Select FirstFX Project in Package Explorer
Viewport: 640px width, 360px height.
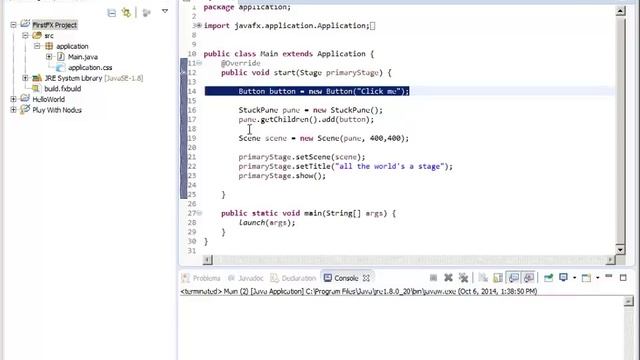[54, 25]
